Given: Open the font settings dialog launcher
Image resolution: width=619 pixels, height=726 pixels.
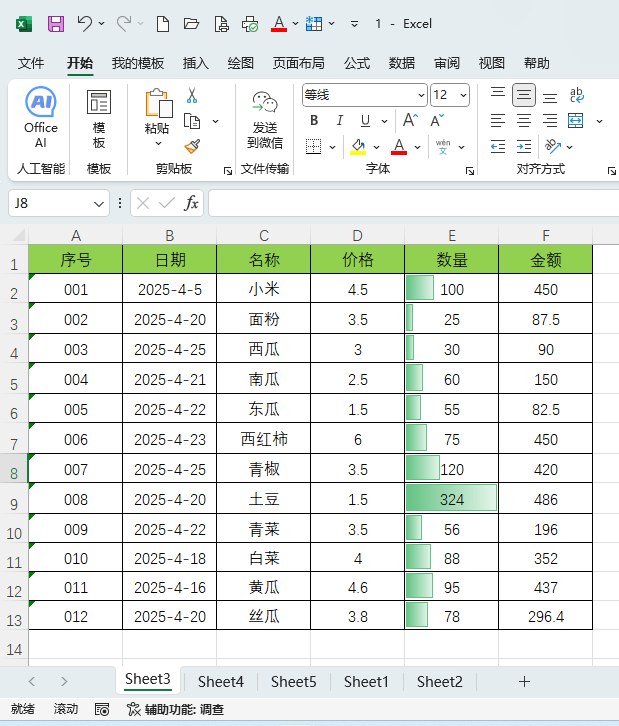Looking at the screenshot, I should [470, 171].
